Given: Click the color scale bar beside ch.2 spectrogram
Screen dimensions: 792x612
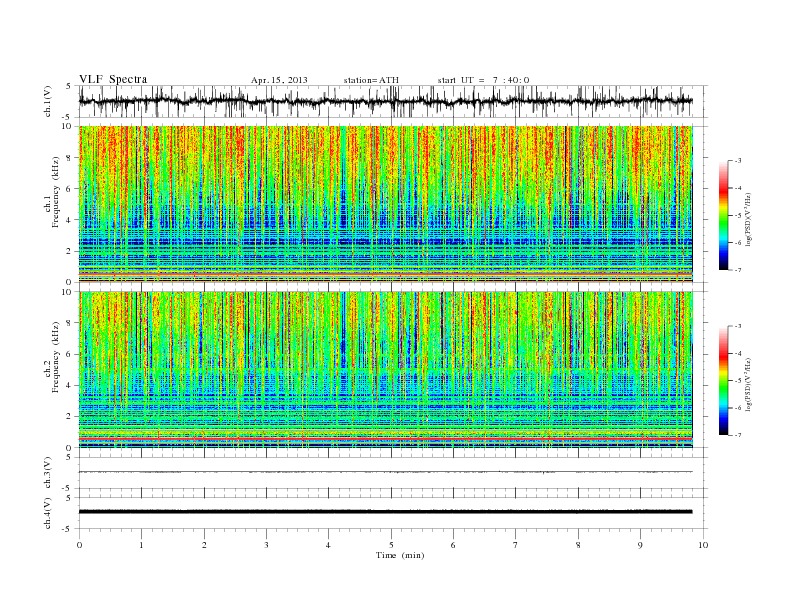Looking at the screenshot, I should coord(724,380).
